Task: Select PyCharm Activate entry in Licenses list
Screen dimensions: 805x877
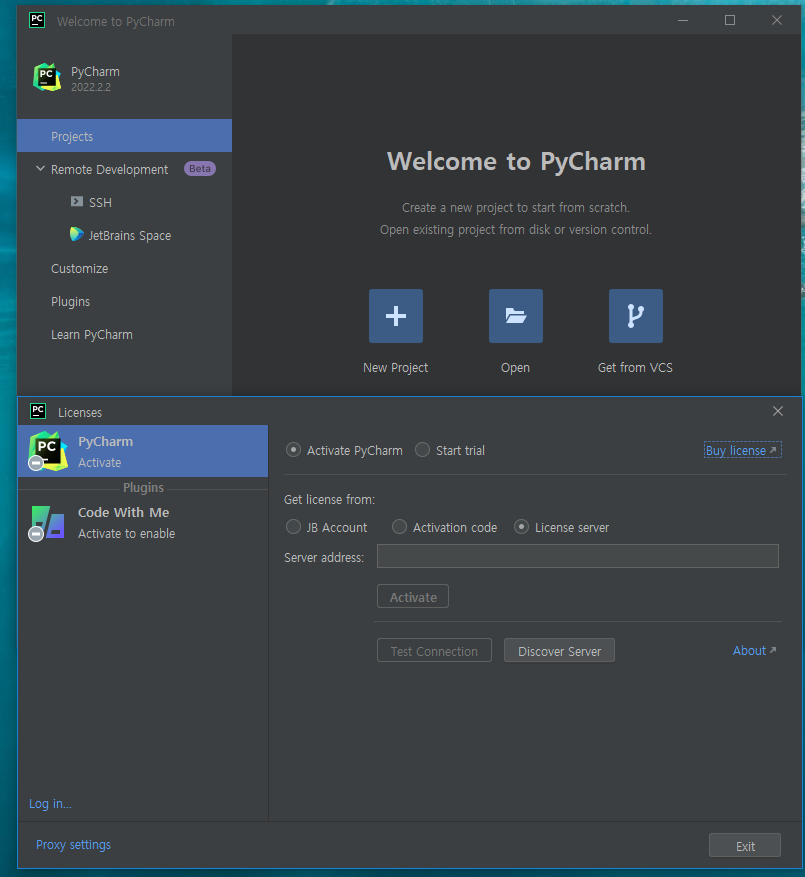Action: click(x=143, y=451)
